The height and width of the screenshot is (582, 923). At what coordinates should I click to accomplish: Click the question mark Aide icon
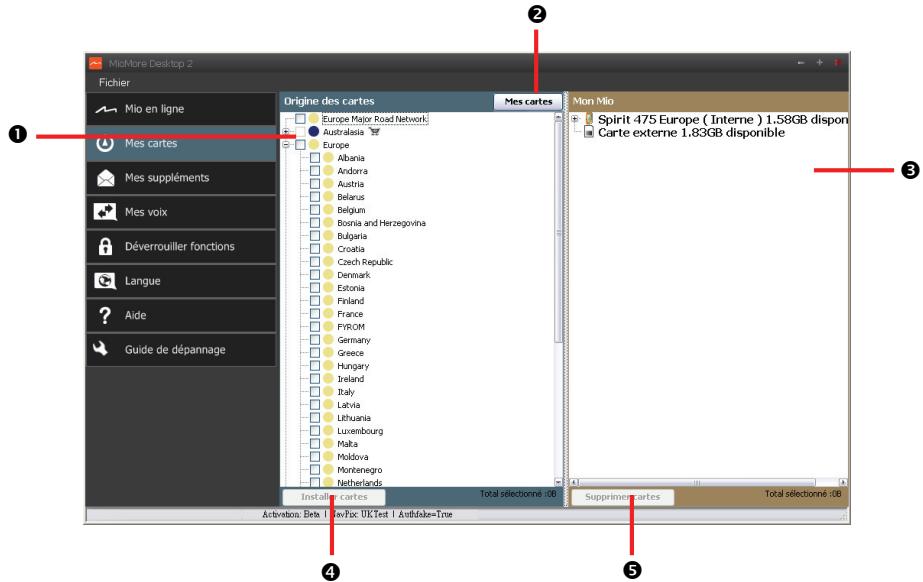click(x=105, y=316)
